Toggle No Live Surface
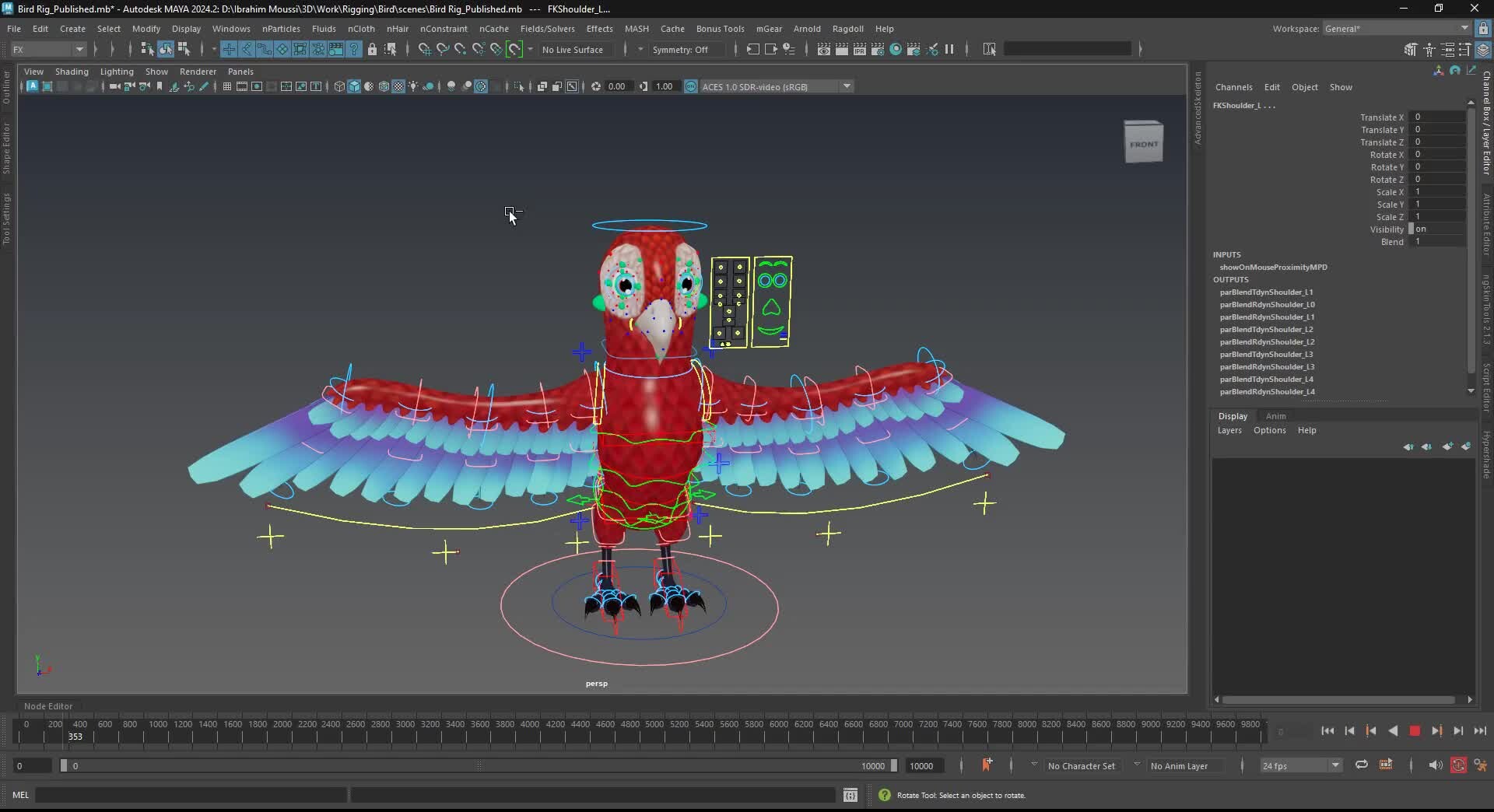Viewport: 1494px width, 812px height. 573,49
